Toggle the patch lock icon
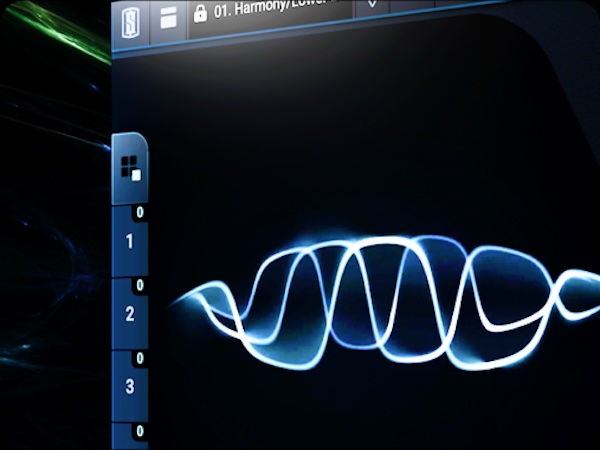Viewport: 600px width, 450px height. coord(200,14)
